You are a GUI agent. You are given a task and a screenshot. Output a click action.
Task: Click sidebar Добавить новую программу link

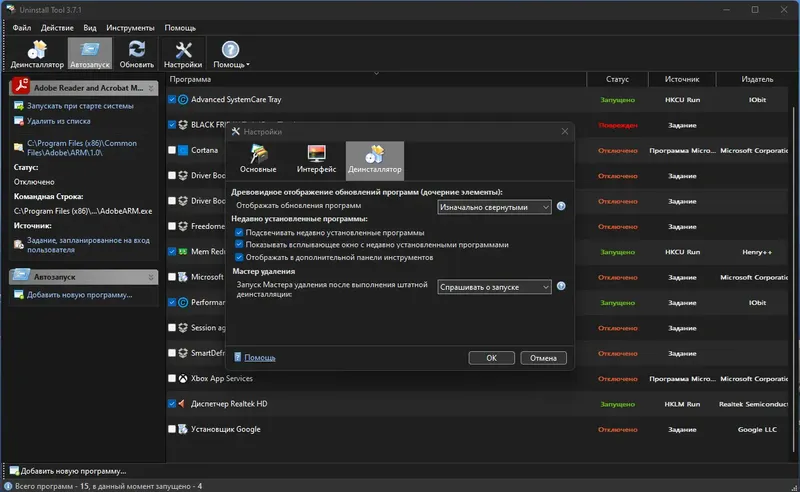[80, 294]
